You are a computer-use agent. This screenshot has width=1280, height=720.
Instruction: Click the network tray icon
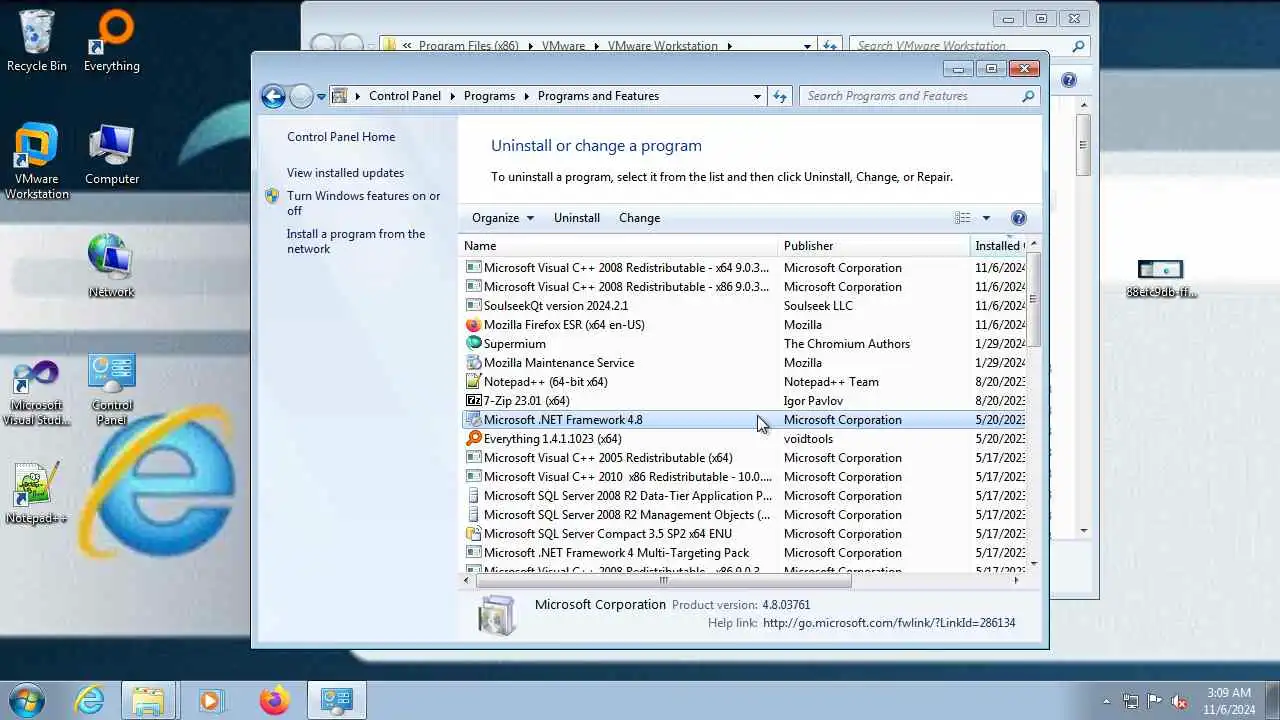pos(1131,702)
